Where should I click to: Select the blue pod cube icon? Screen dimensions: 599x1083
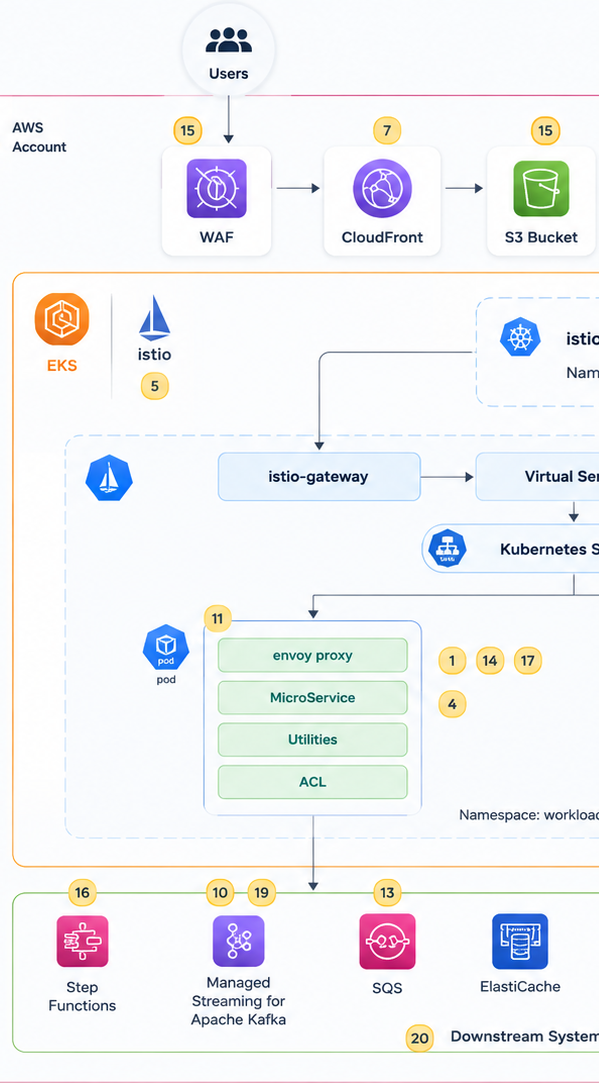coord(166,649)
